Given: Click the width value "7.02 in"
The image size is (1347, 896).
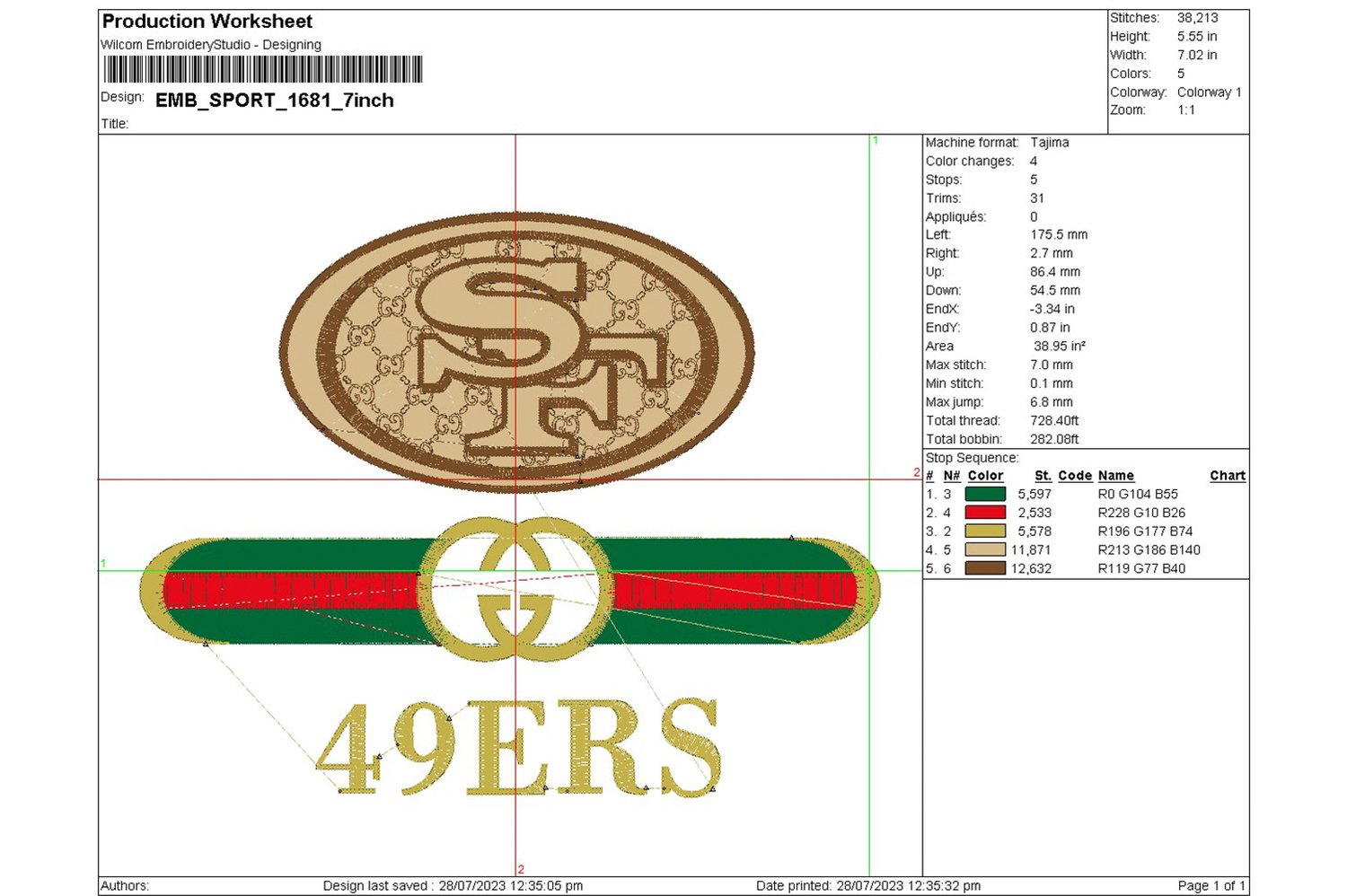Looking at the screenshot, I should tap(1197, 55).
